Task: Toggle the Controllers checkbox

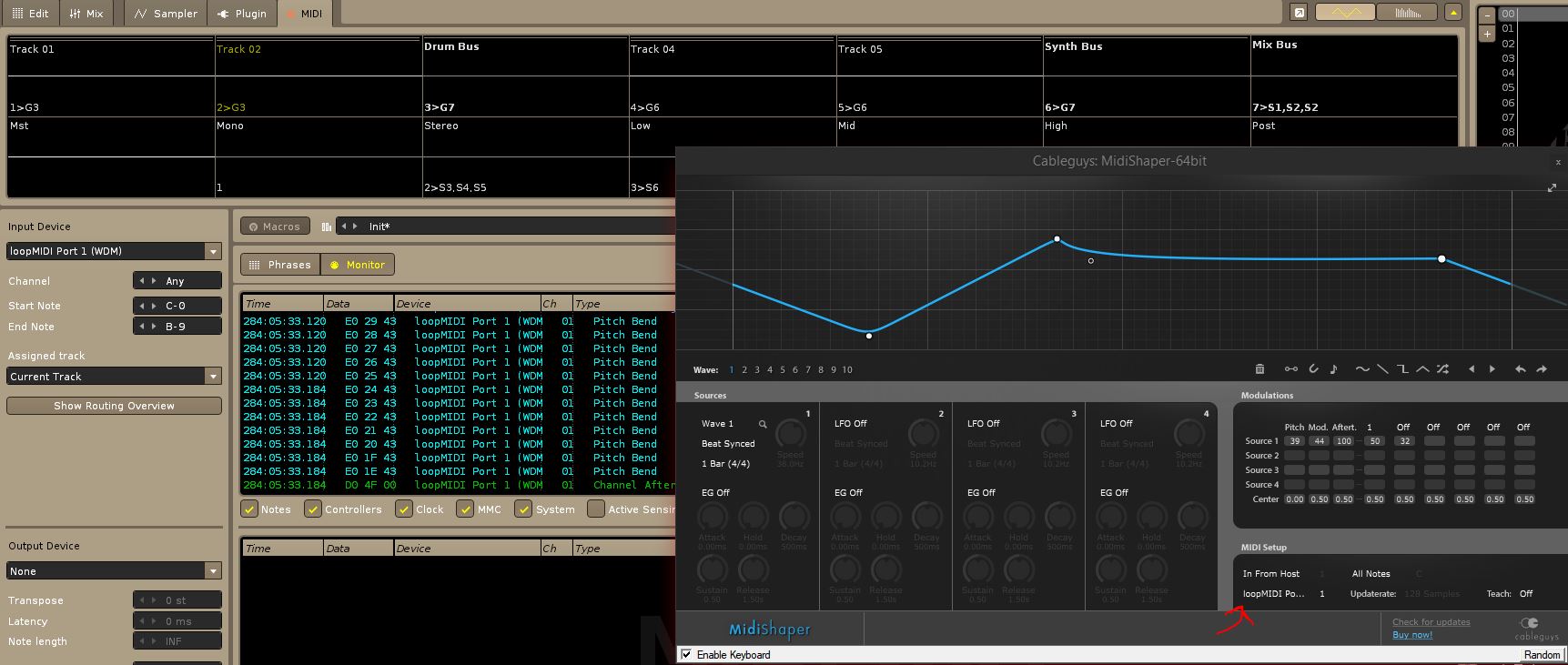Action: [312, 509]
